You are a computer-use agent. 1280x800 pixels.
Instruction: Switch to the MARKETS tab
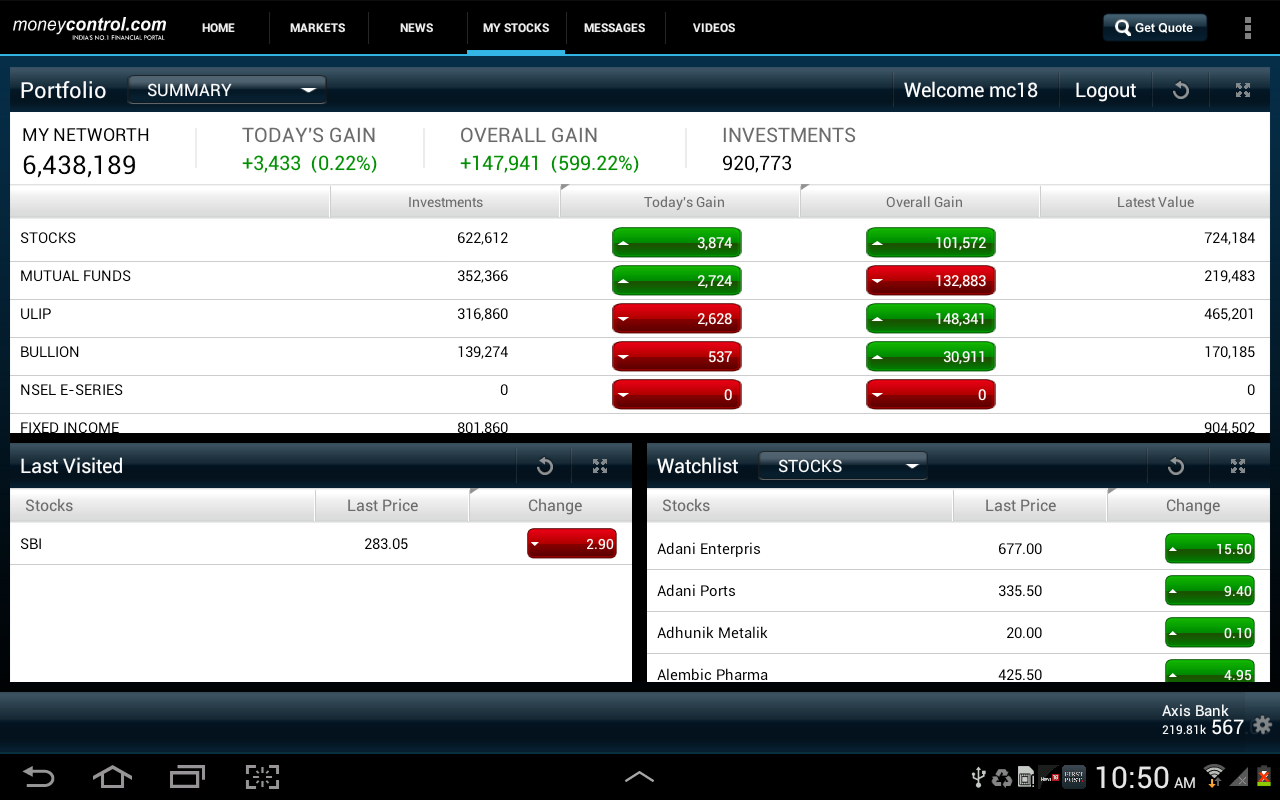coord(317,28)
